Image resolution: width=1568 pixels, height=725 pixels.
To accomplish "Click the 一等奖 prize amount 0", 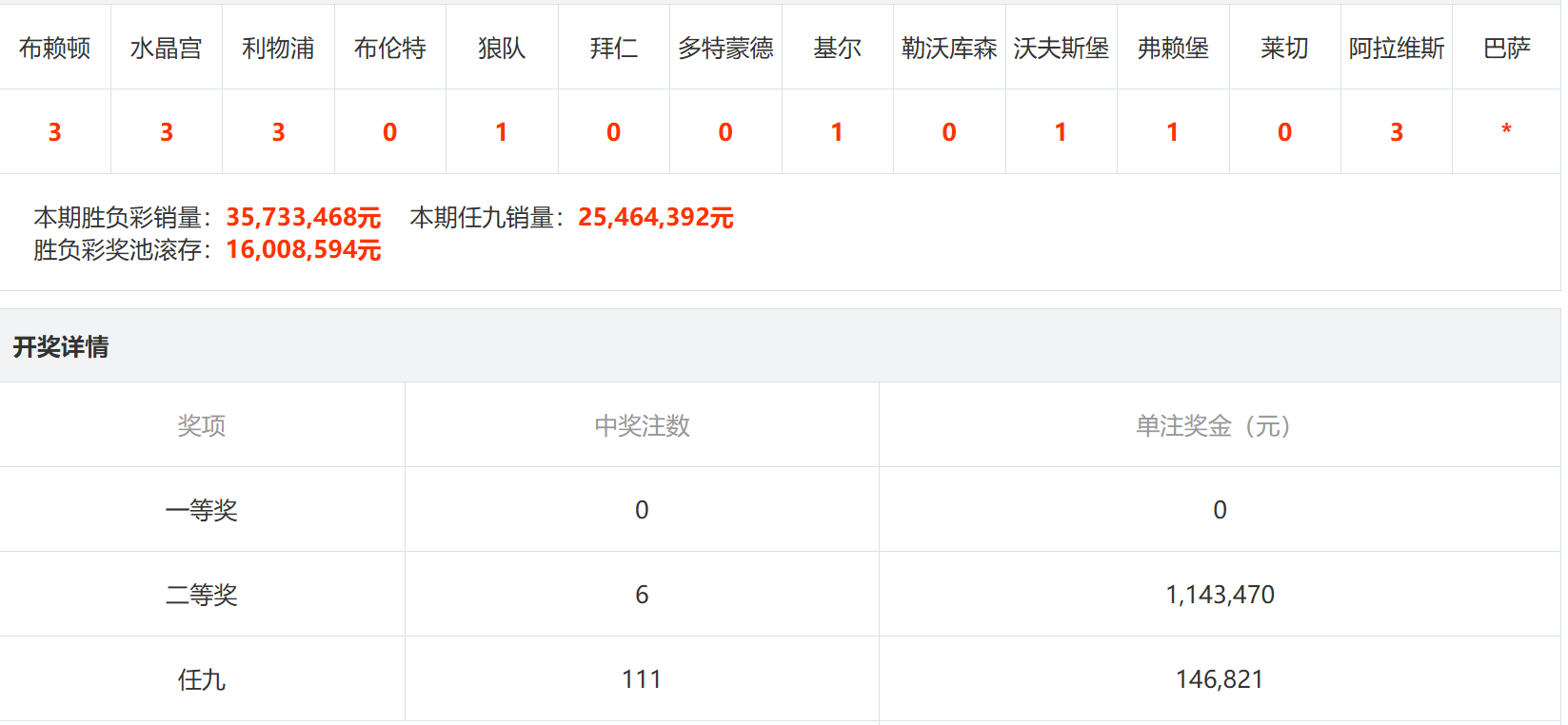I will click(1221, 510).
